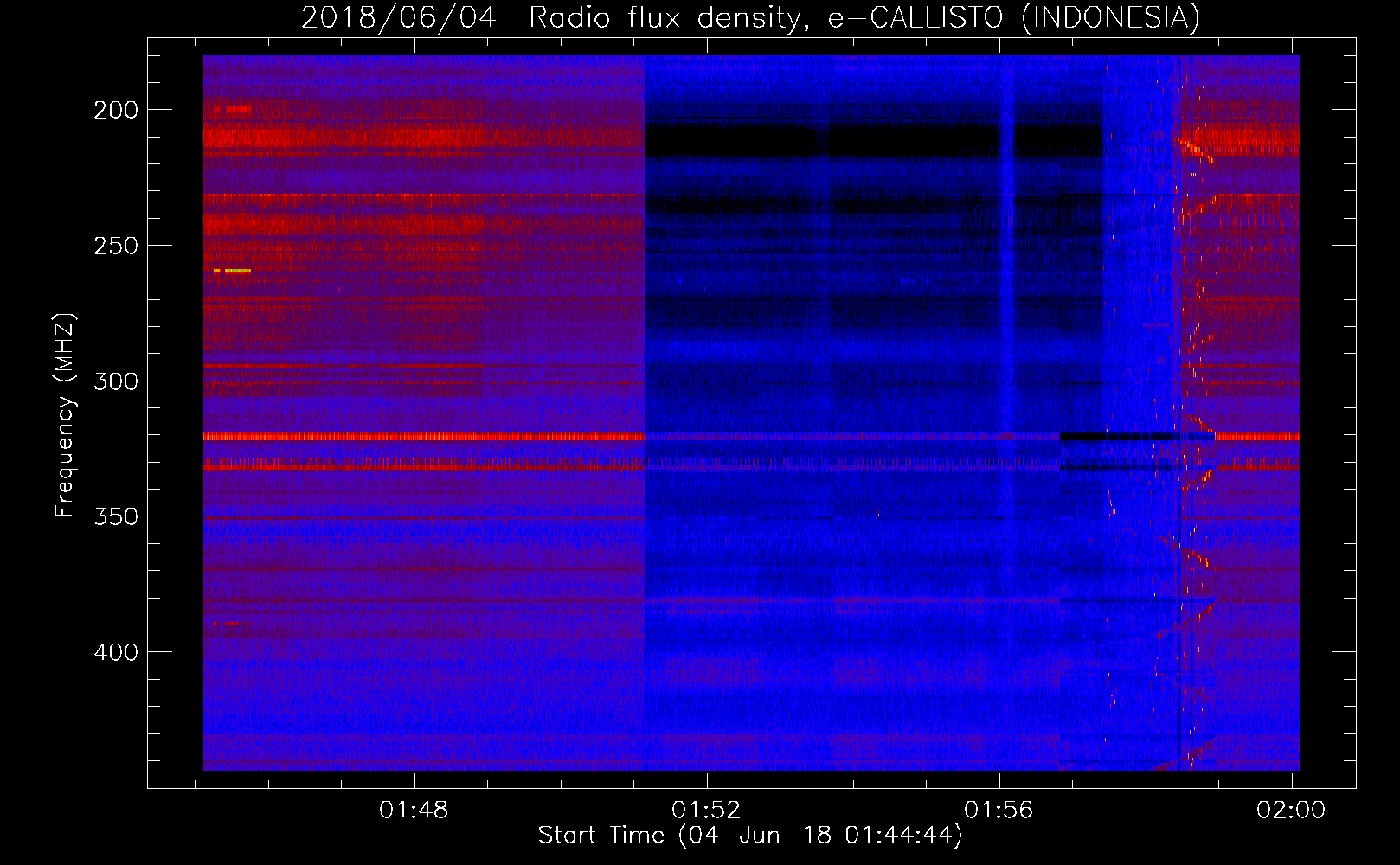Click the 350 frequency tick label
The height and width of the screenshot is (865, 1400).
point(116,516)
